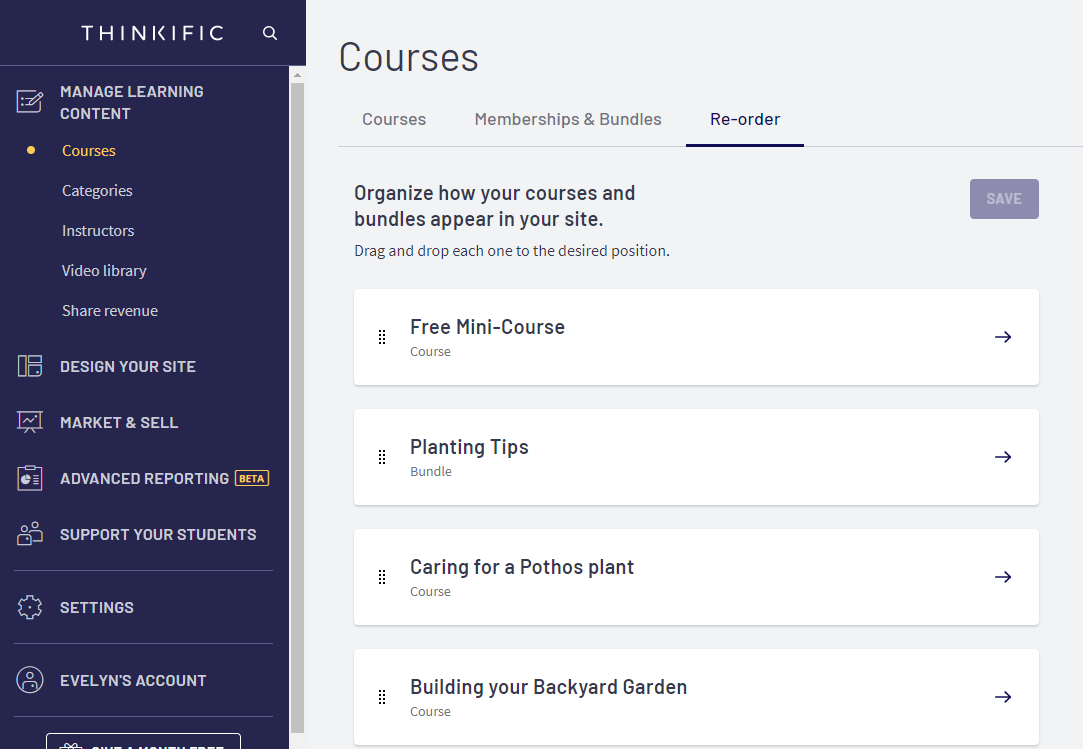Viewport: 1083px width, 749px height.
Task: Expand Support Your Students menu
Action: 158,535
